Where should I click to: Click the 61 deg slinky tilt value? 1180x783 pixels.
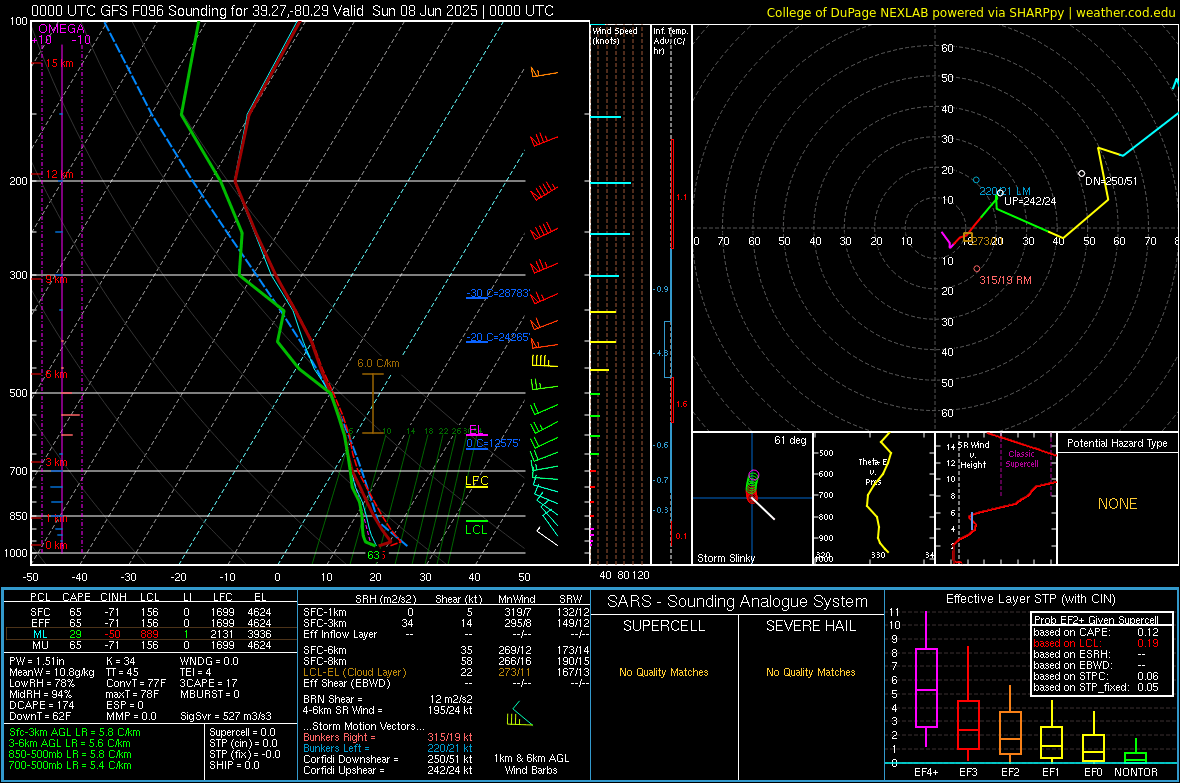(x=790, y=440)
